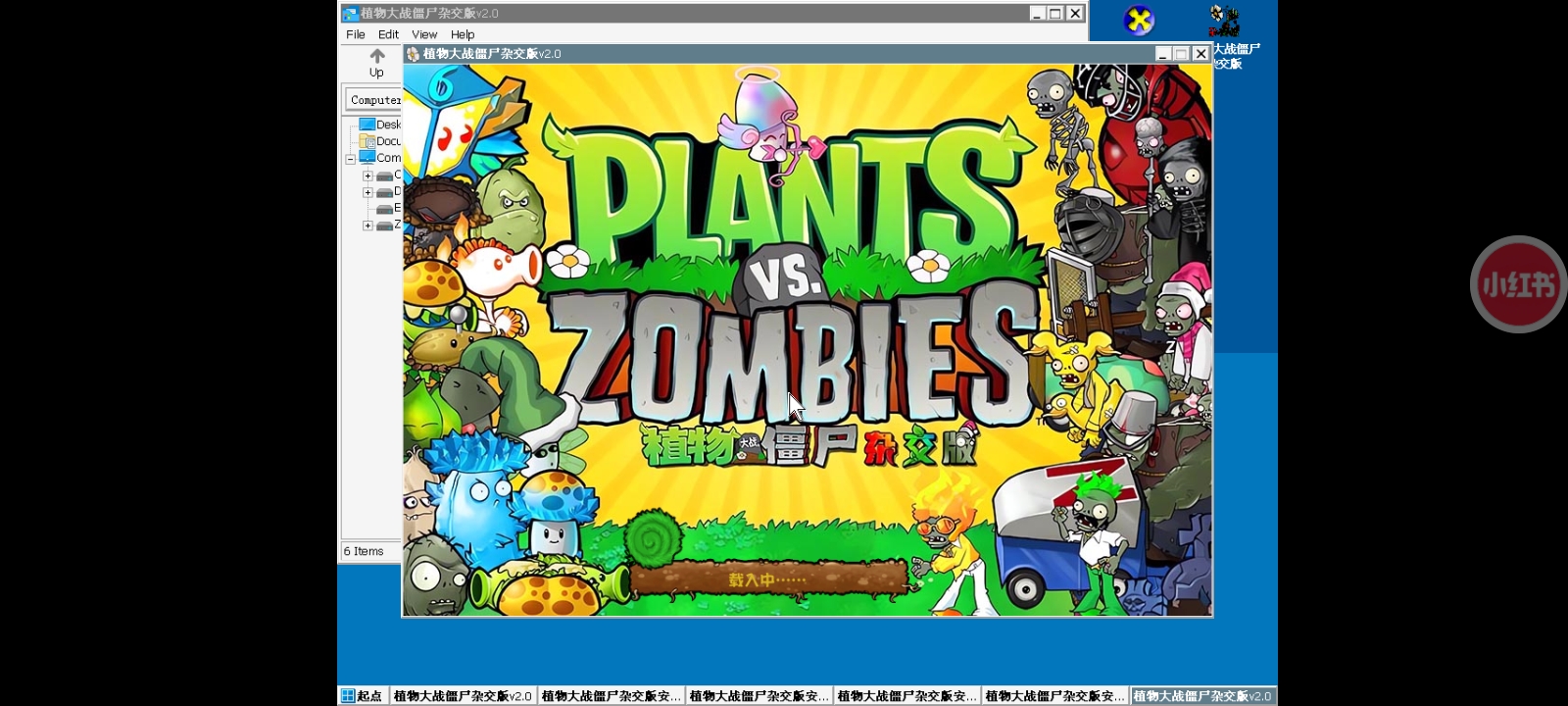Open the View menu
1568x706 pixels.
coord(424,34)
